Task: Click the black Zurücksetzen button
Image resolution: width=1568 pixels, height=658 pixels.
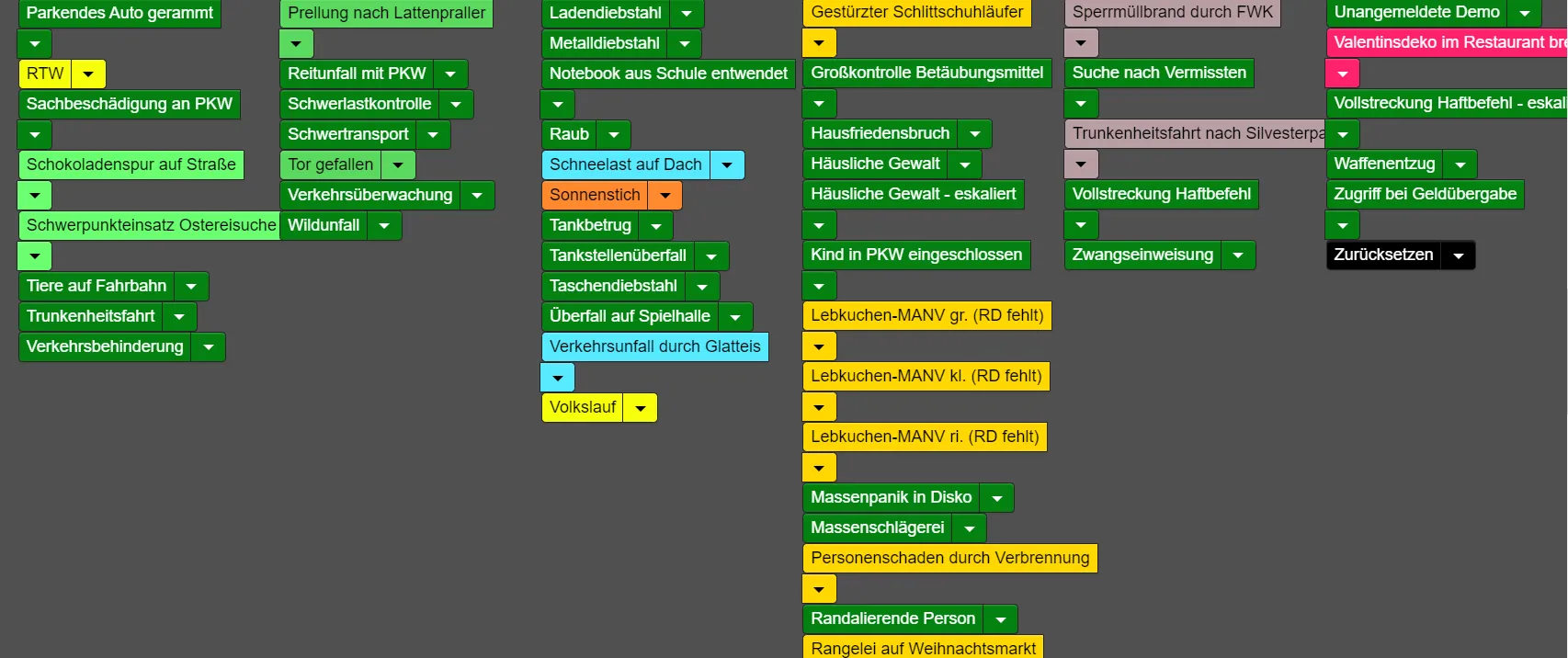Action: 1383,255
